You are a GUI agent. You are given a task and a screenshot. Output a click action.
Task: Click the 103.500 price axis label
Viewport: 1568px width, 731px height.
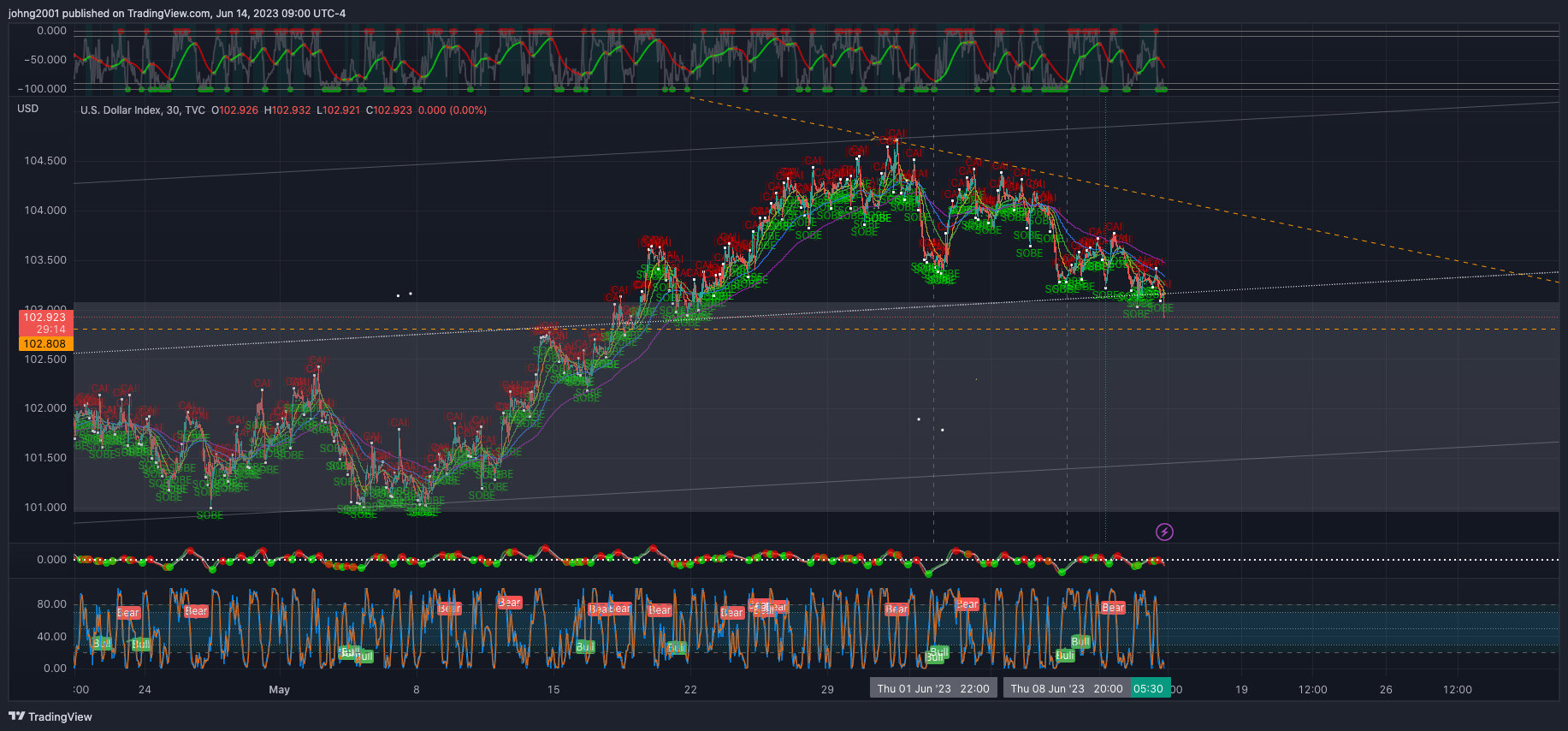[x=45, y=260]
